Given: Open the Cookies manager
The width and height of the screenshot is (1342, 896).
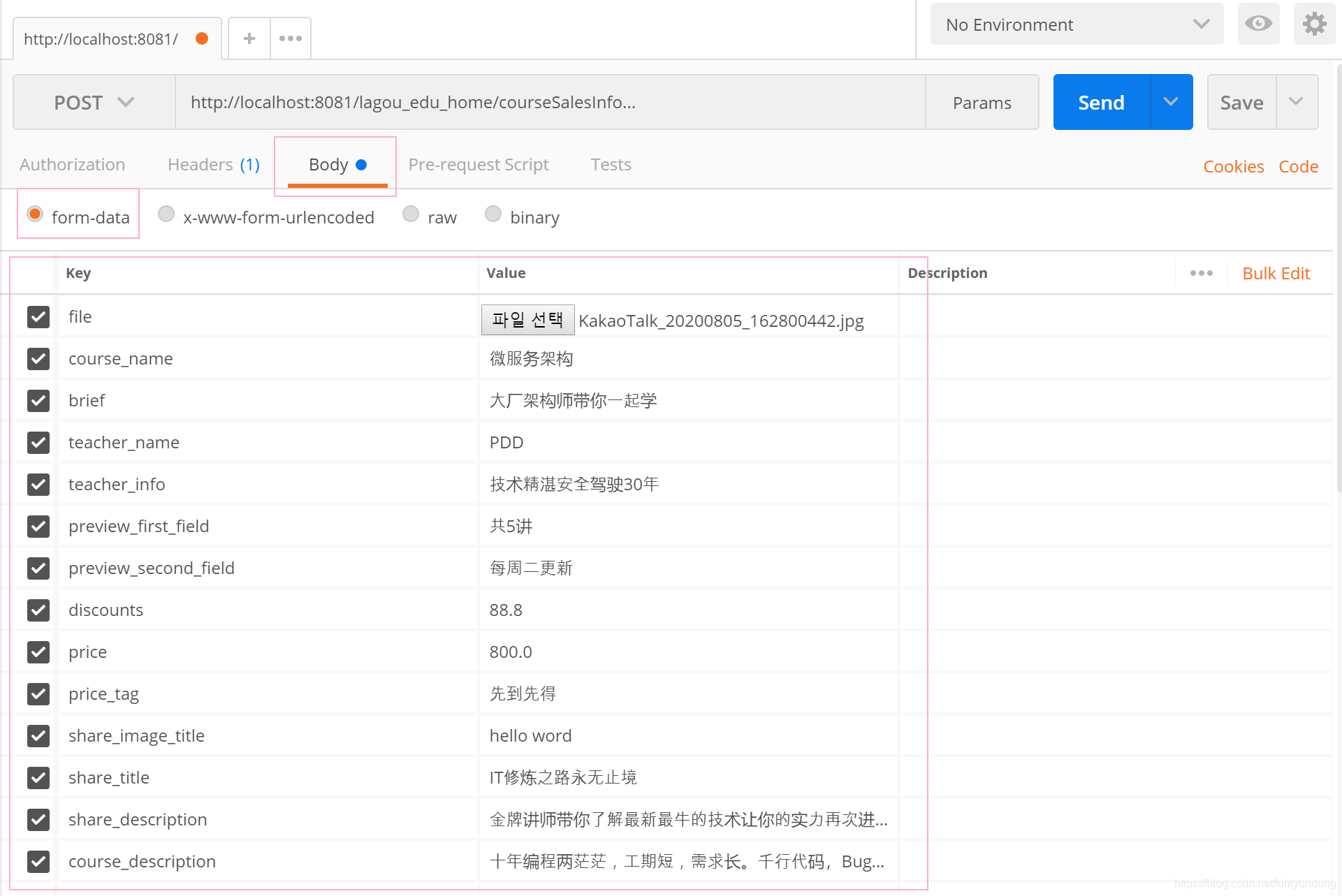Looking at the screenshot, I should (1233, 166).
